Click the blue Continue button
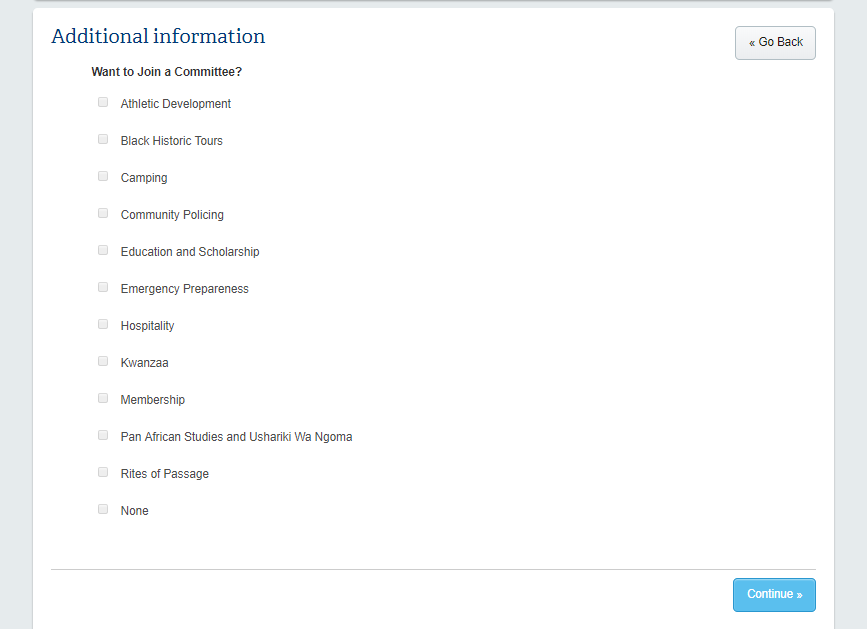The height and width of the screenshot is (629, 867). click(774, 594)
